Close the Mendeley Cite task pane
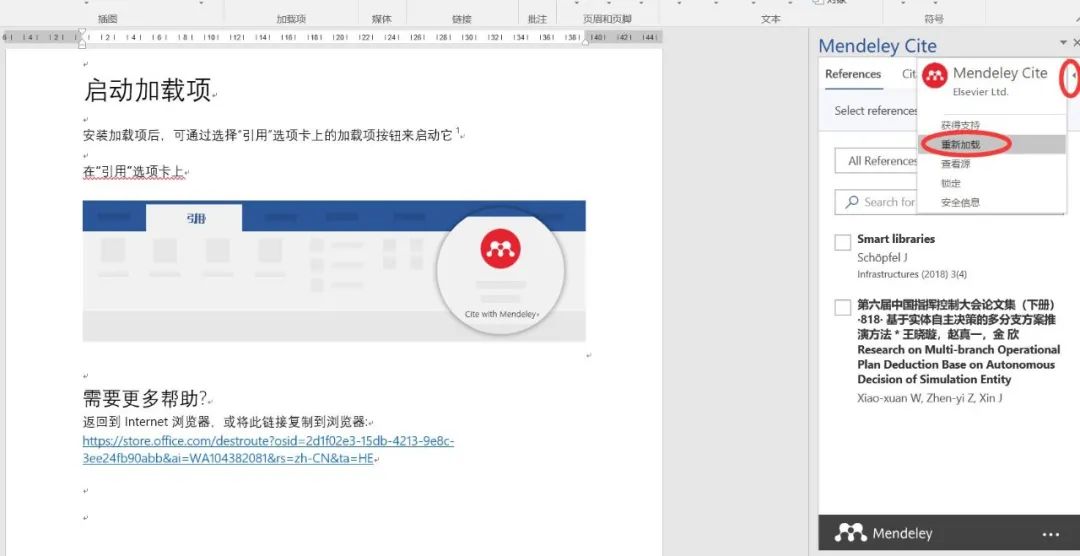The height and width of the screenshot is (556, 1080). click(x=1076, y=43)
